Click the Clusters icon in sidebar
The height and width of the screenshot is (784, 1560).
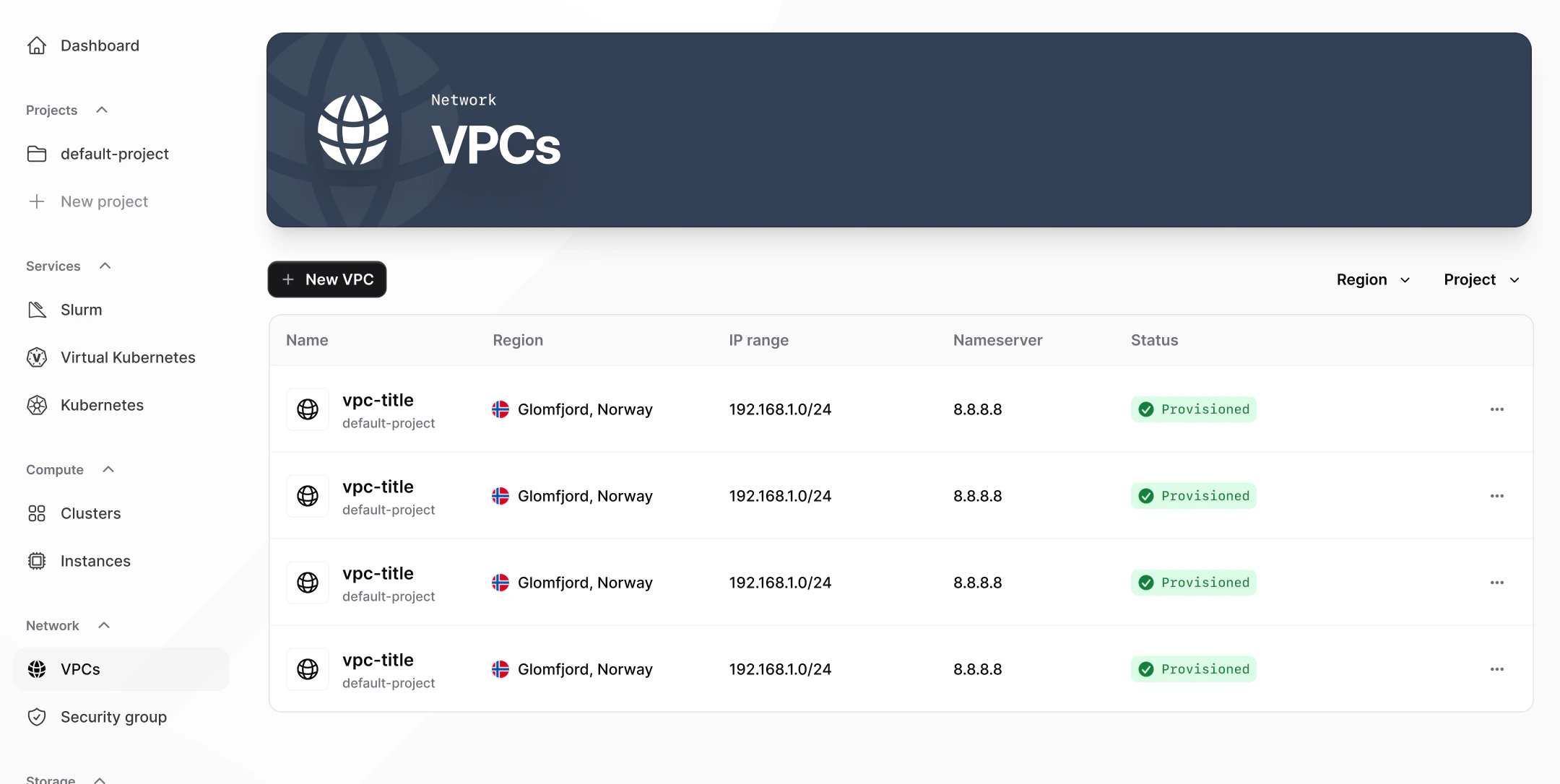[37, 513]
